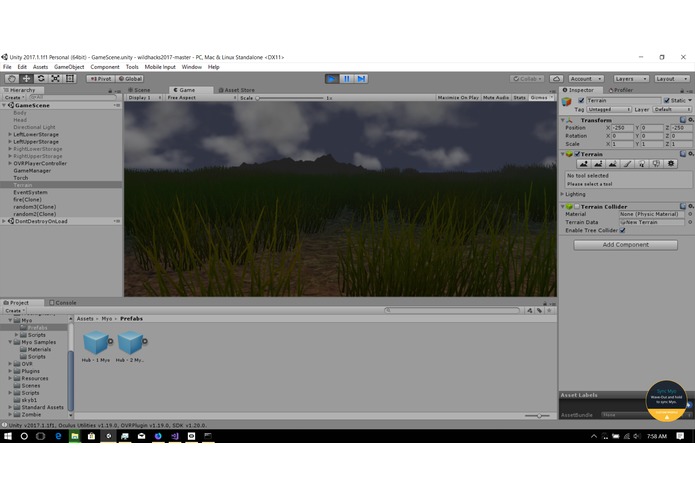The width and height of the screenshot is (695, 494).
Task: Open the Tag dropdown
Action: click(x=609, y=109)
